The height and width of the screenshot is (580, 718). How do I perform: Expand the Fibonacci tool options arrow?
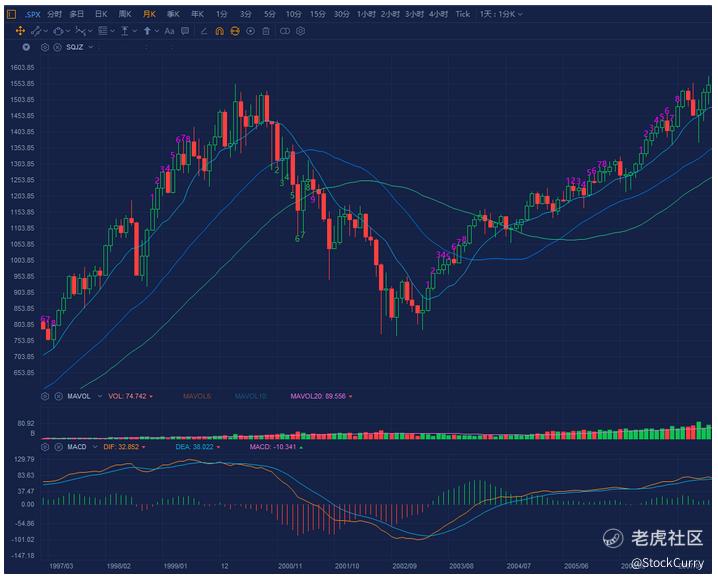tap(113, 31)
